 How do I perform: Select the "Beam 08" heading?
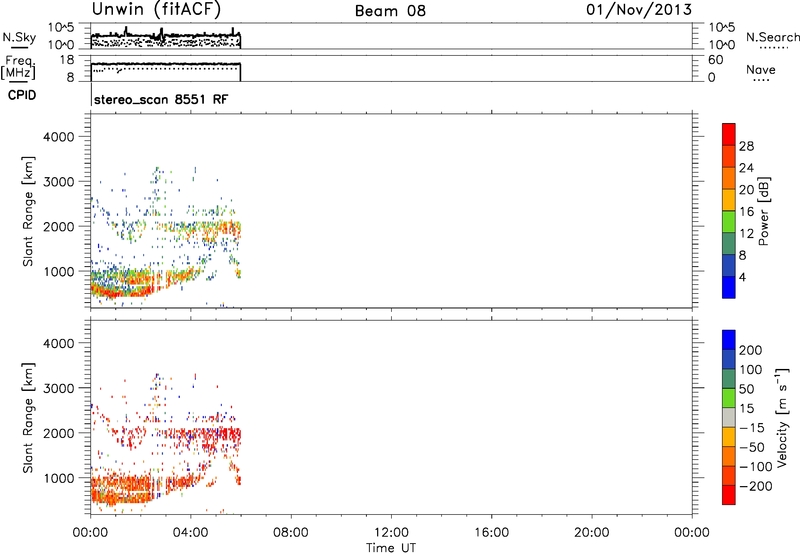click(x=390, y=11)
